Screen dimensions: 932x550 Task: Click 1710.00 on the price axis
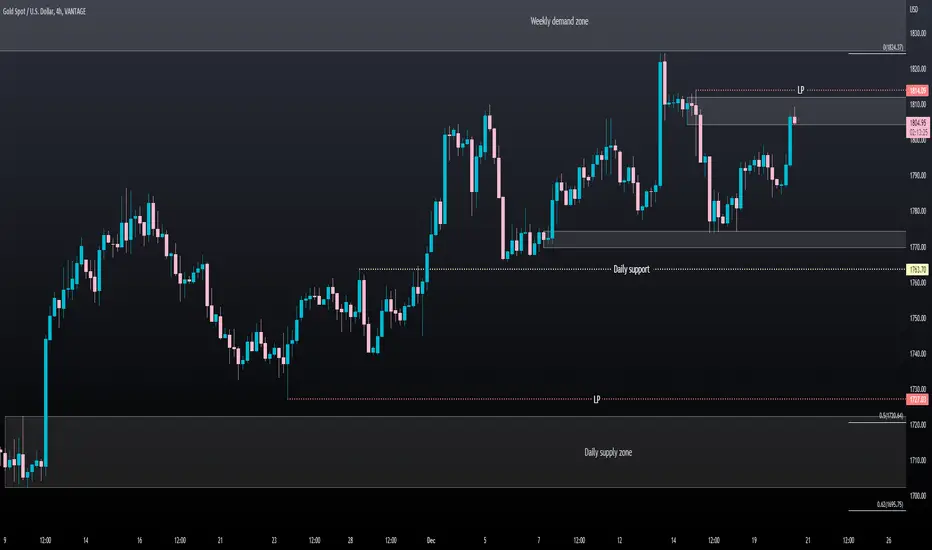tap(918, 460)
